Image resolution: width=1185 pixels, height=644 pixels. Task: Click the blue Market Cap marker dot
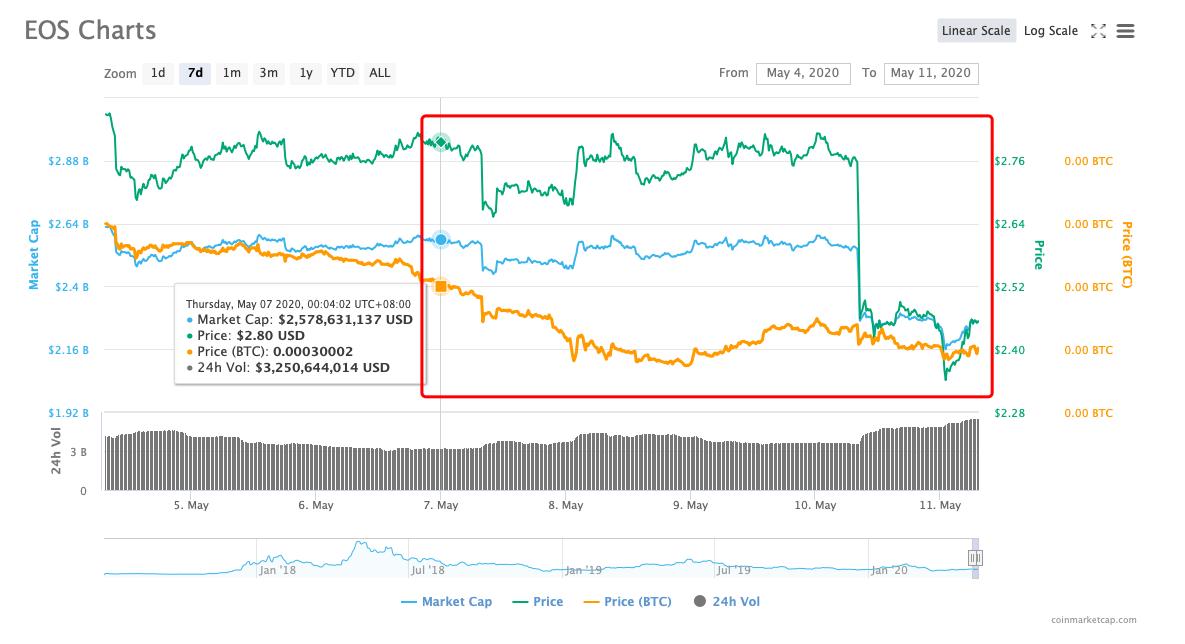(440, 240)
